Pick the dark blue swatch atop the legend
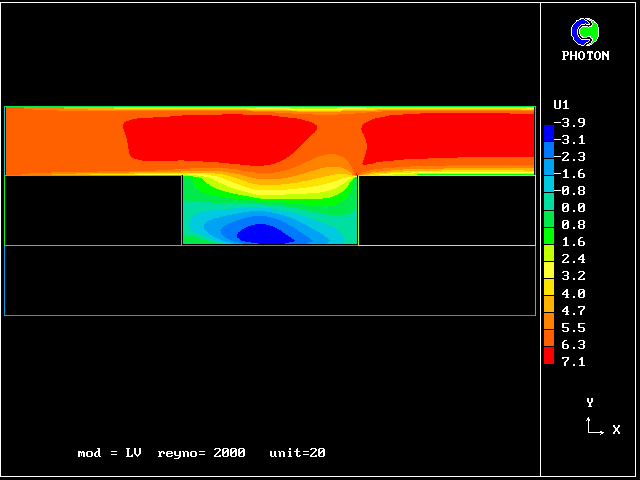The image size is (640, 480). (548, 132)
